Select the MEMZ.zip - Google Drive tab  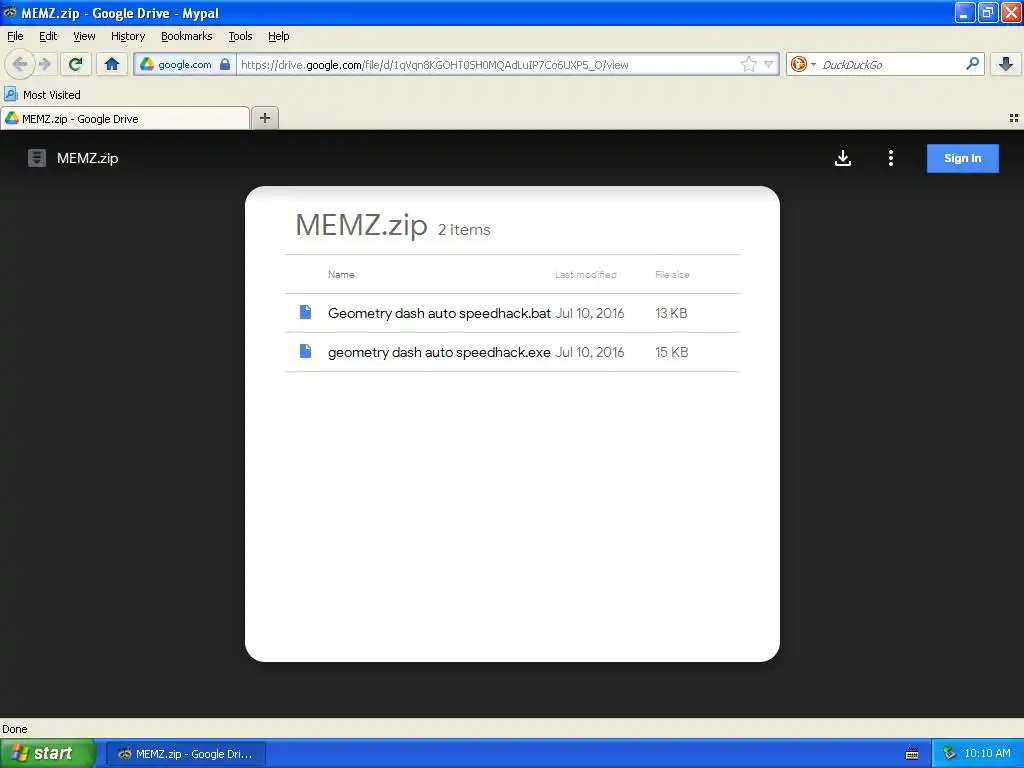(x=124, y=119)
